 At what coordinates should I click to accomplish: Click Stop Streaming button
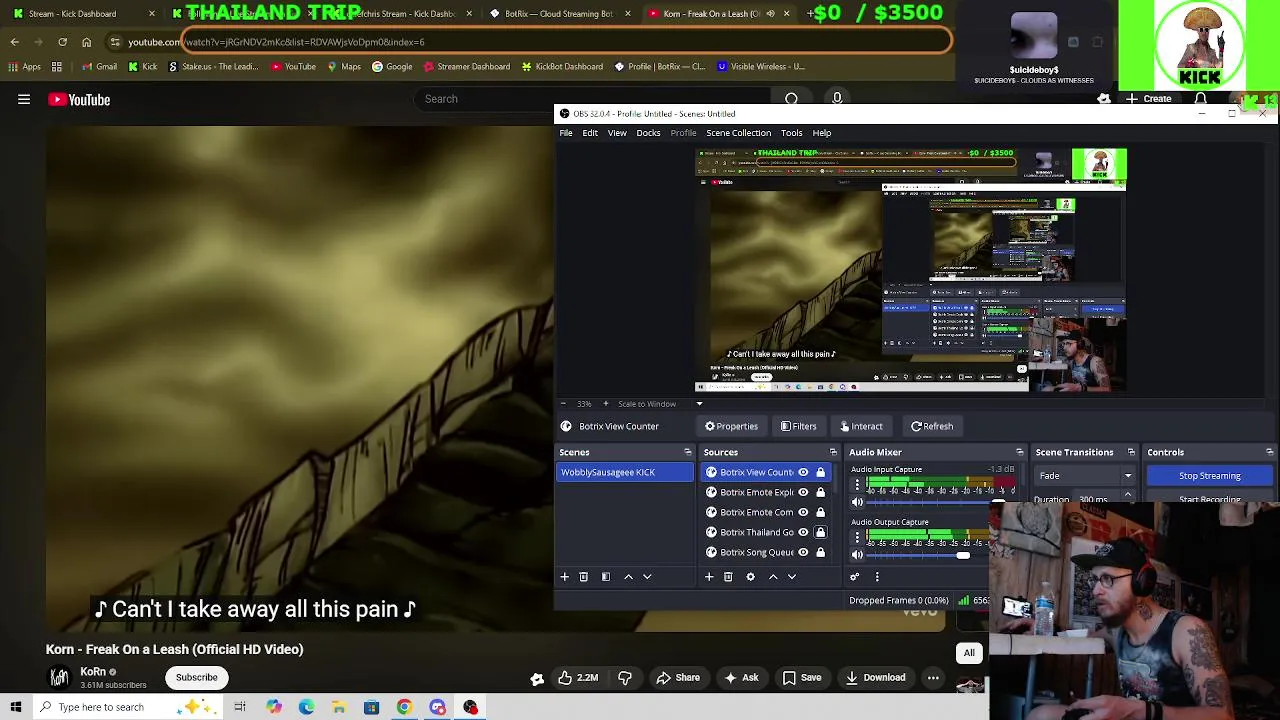tap(1209, 476)
